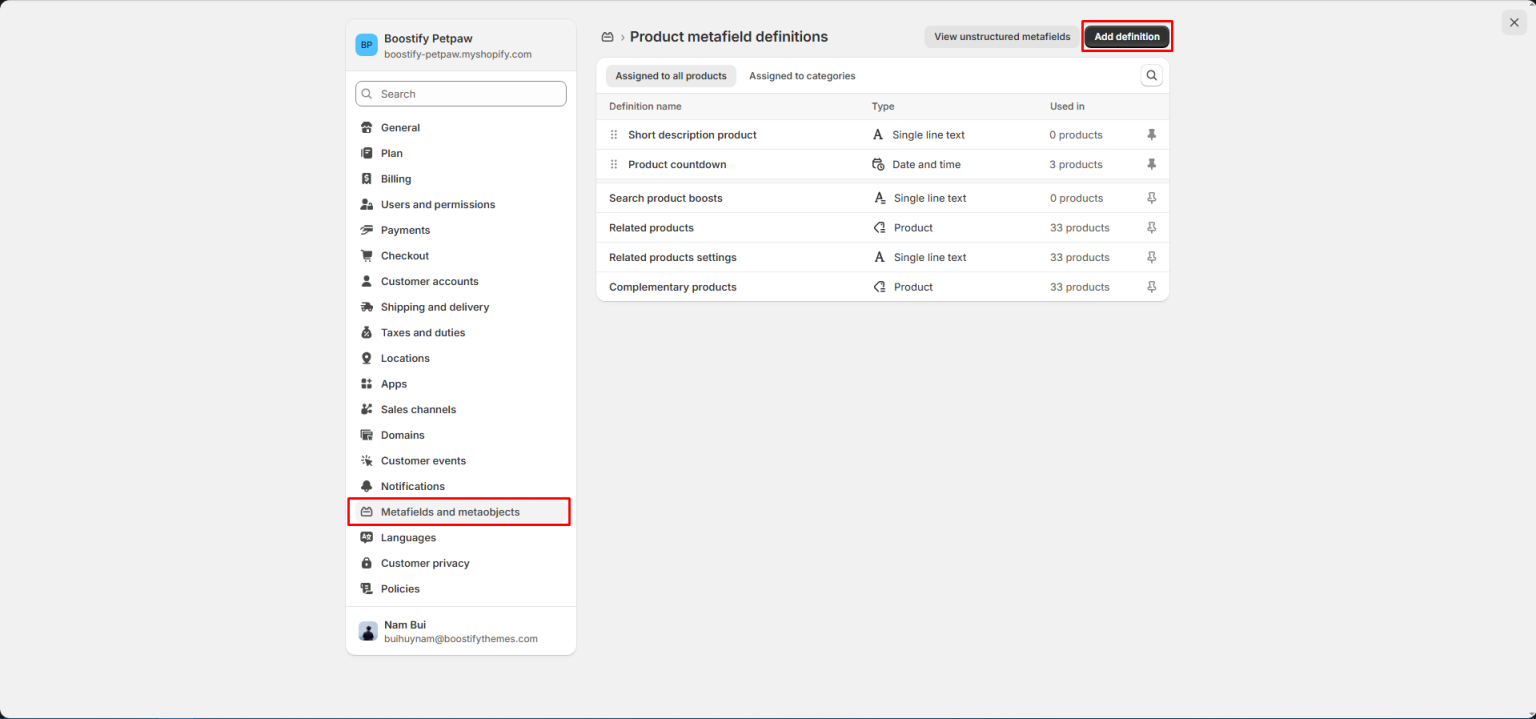Pin the Related products definition

[1151, 227]
